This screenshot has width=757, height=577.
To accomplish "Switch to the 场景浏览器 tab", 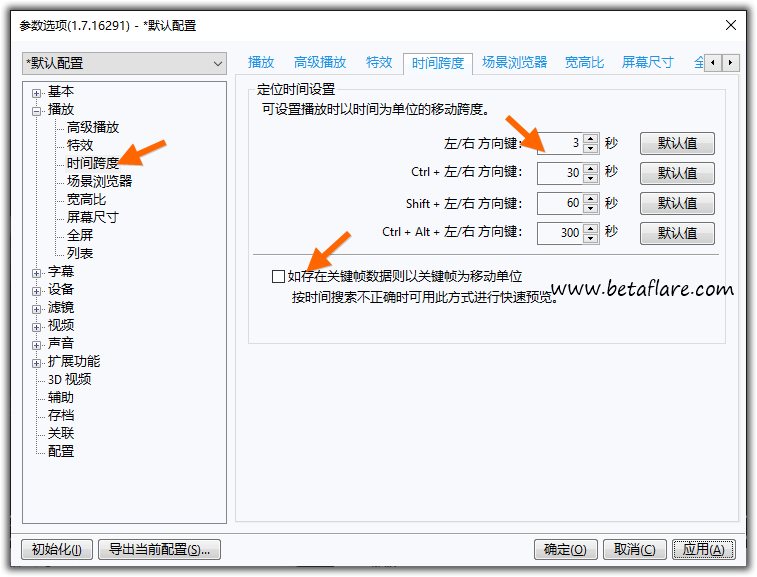I will [x=514, y=62].
